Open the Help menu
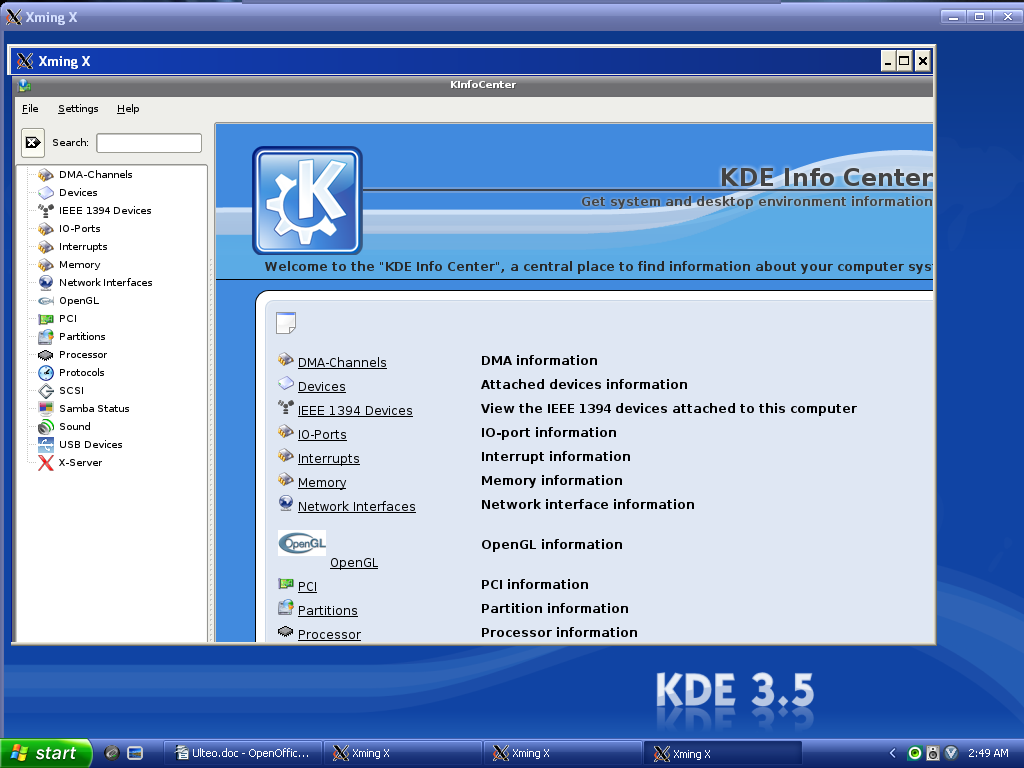Screen dimensions: 1024x768 click(128, 108)
